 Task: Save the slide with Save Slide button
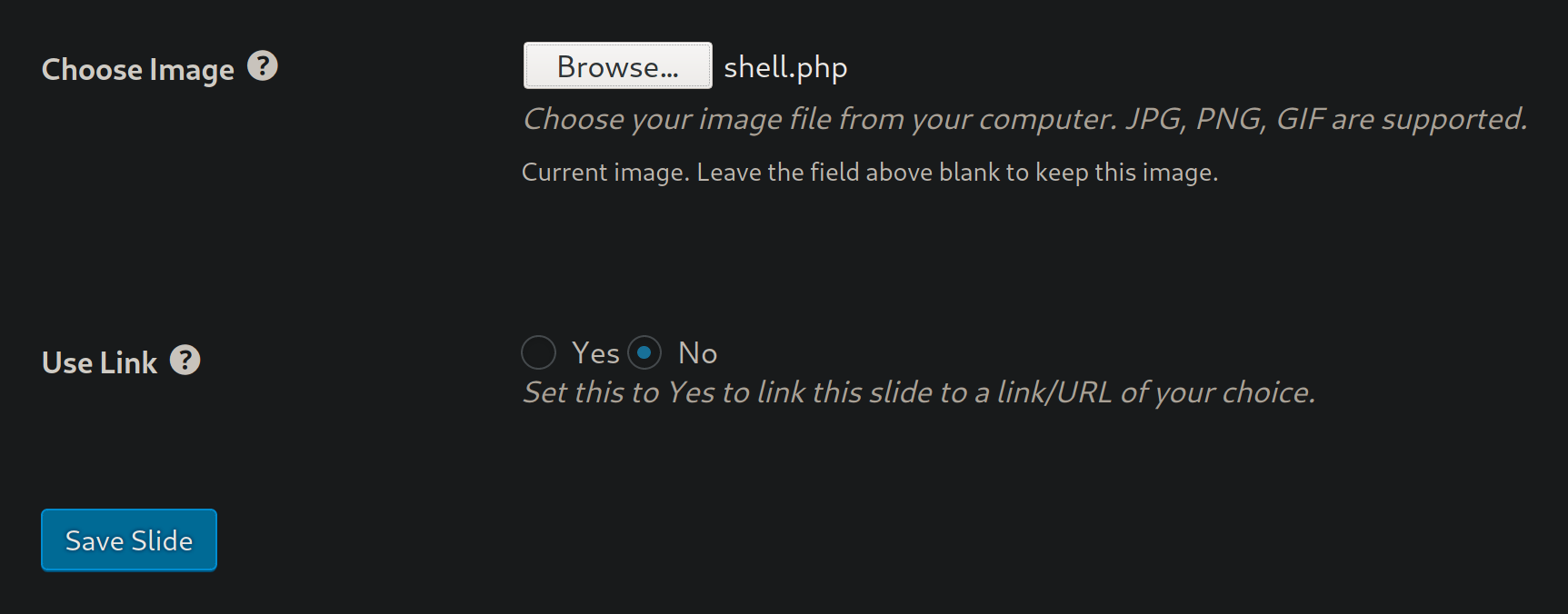[x=129, y=540]
